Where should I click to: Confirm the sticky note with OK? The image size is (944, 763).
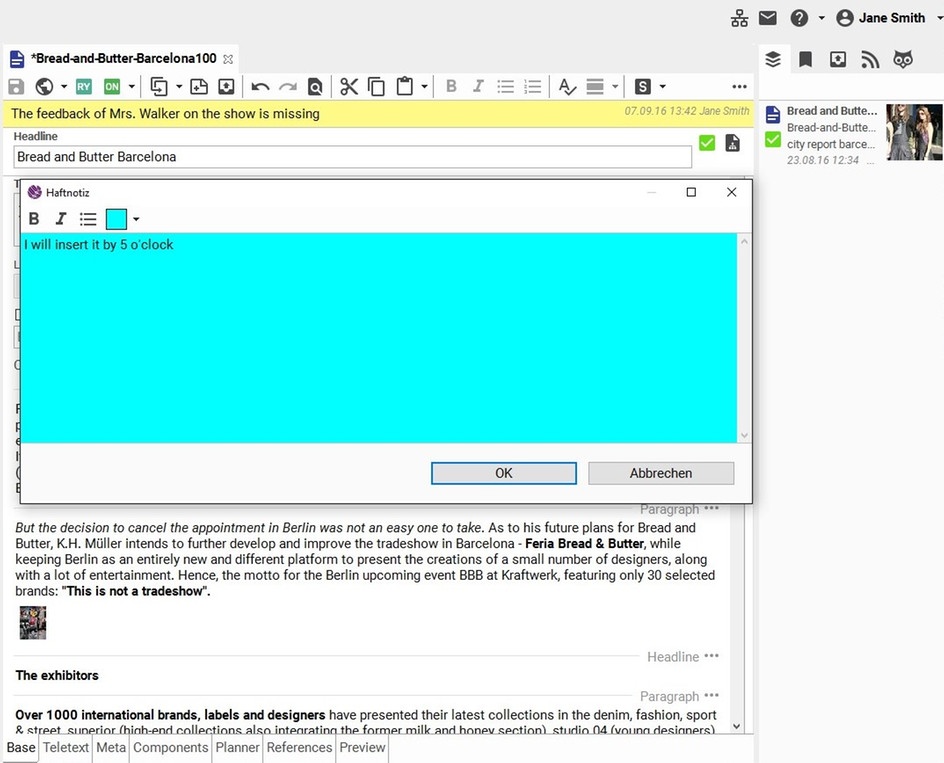503,473
